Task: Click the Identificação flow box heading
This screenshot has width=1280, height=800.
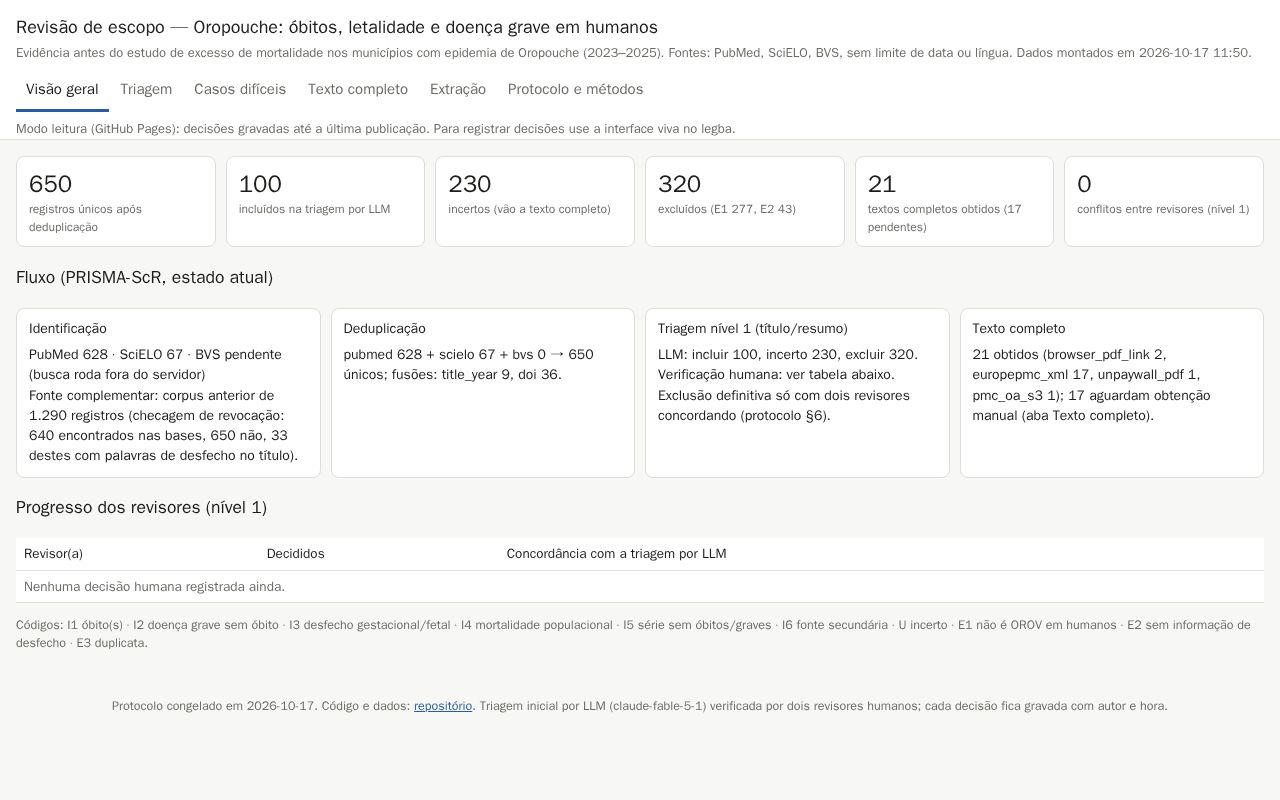Action: click(68, 329)
